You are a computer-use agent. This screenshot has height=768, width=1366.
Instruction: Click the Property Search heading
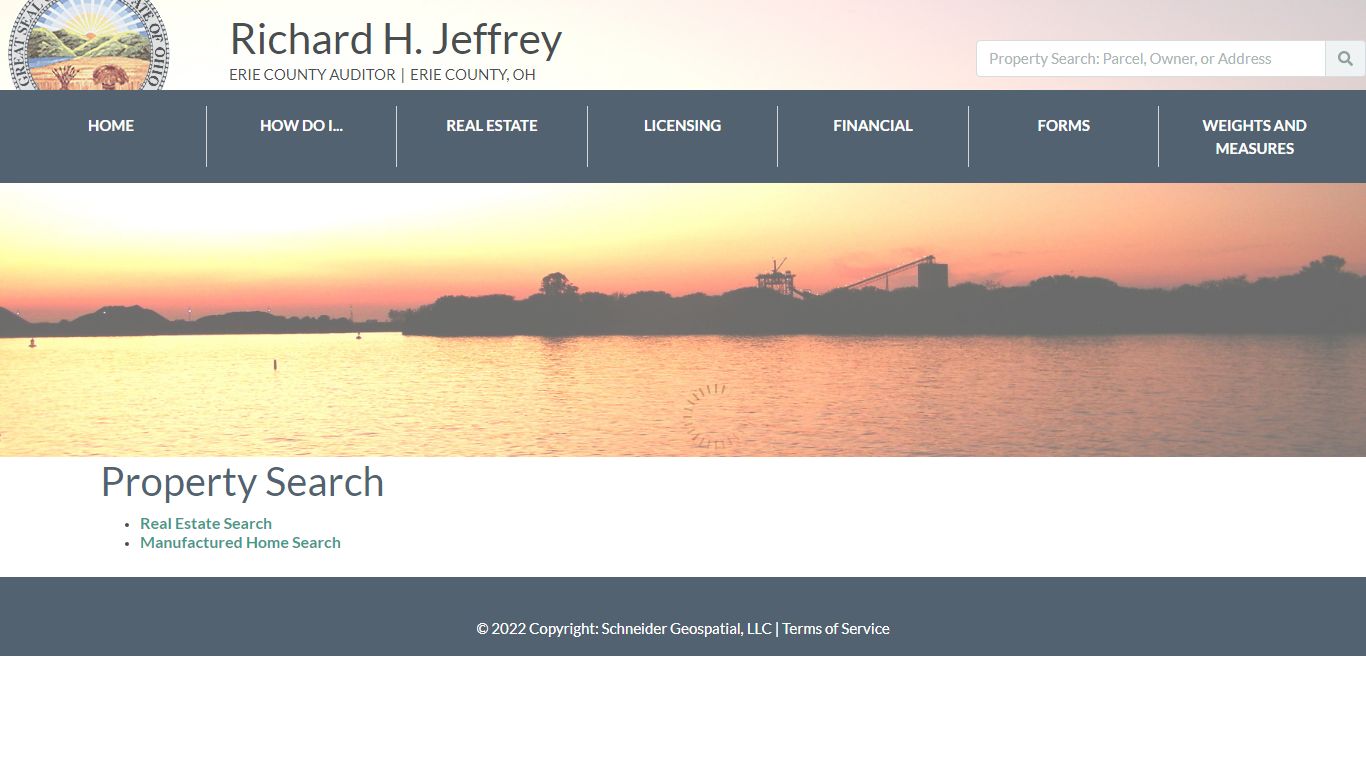coord(242,482)
